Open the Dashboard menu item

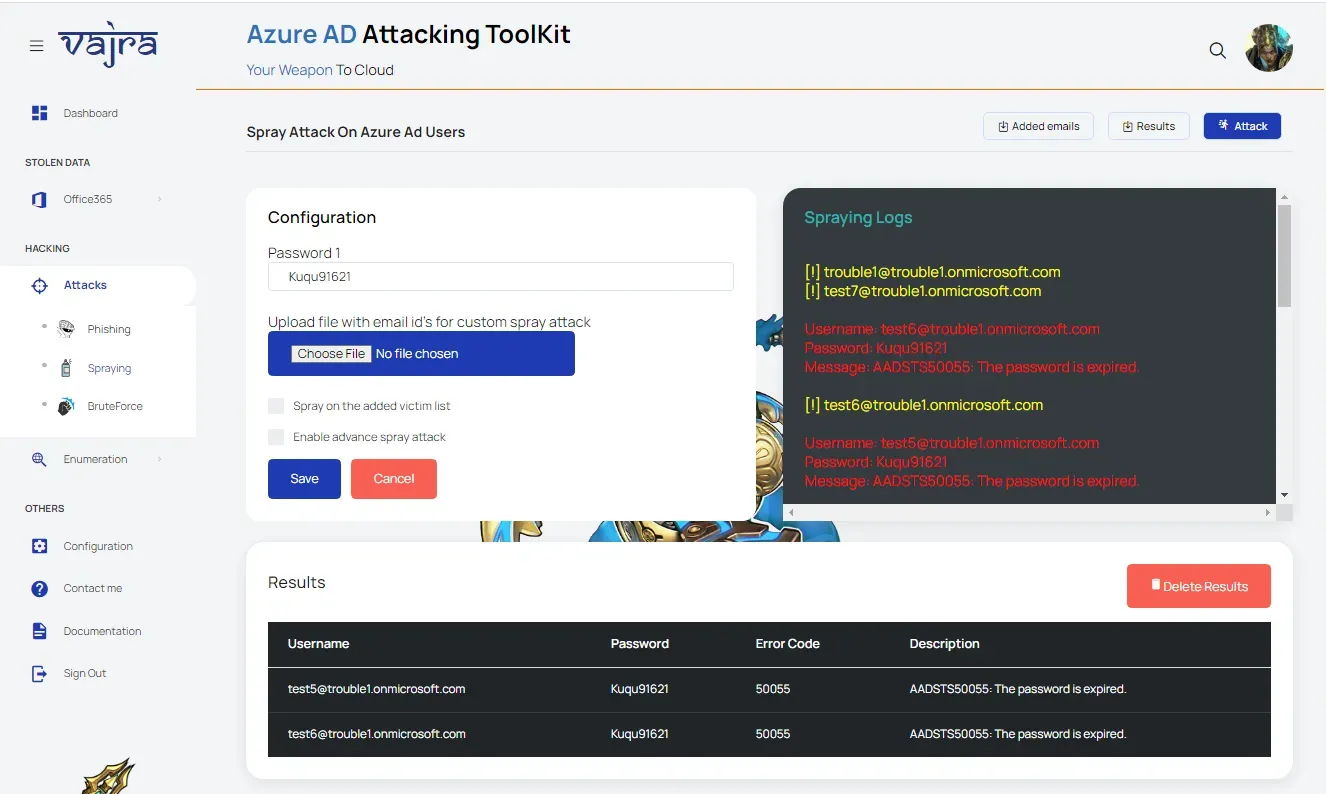pos(90,113)
